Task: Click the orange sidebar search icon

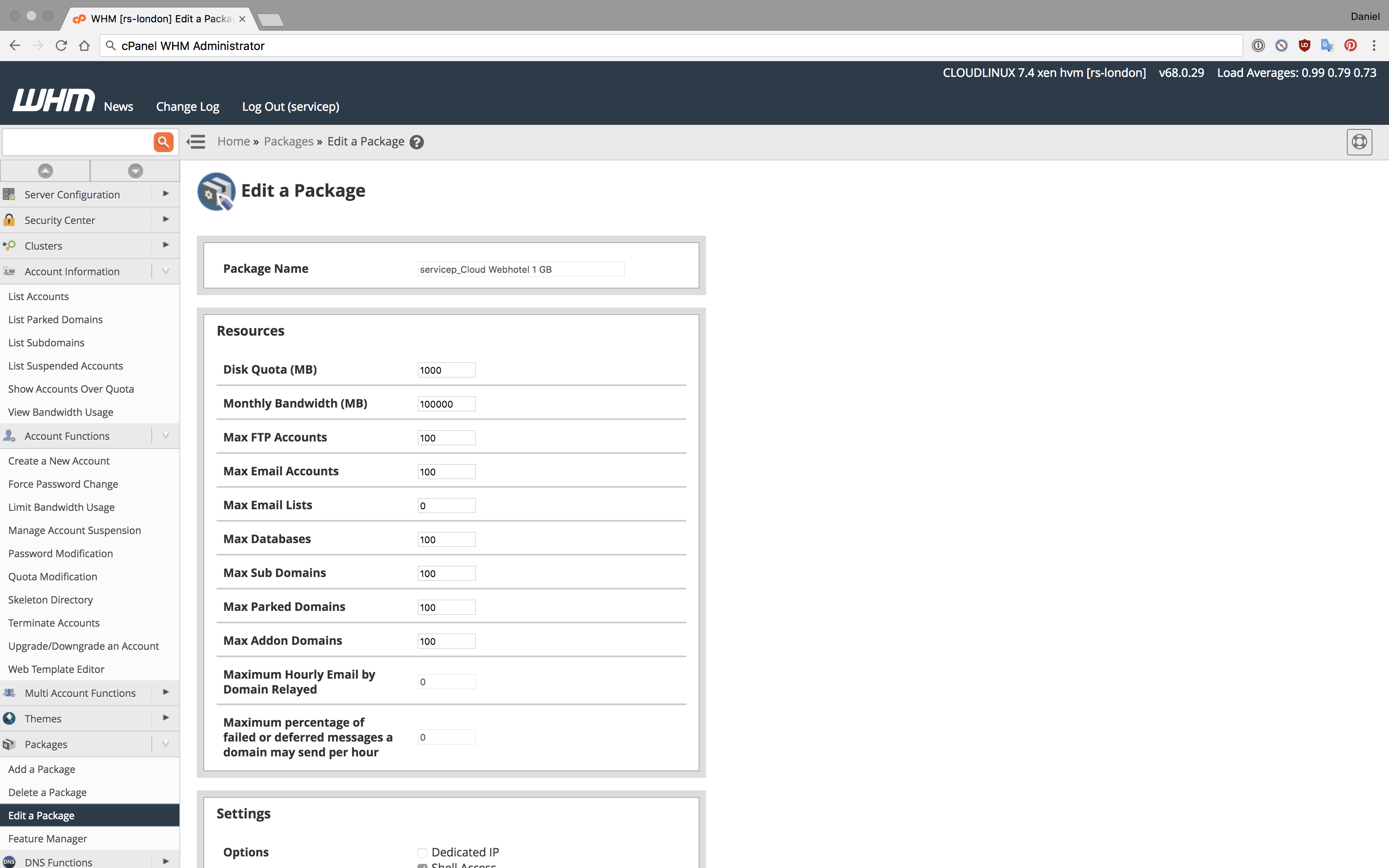Action: (x=164, y=142)
